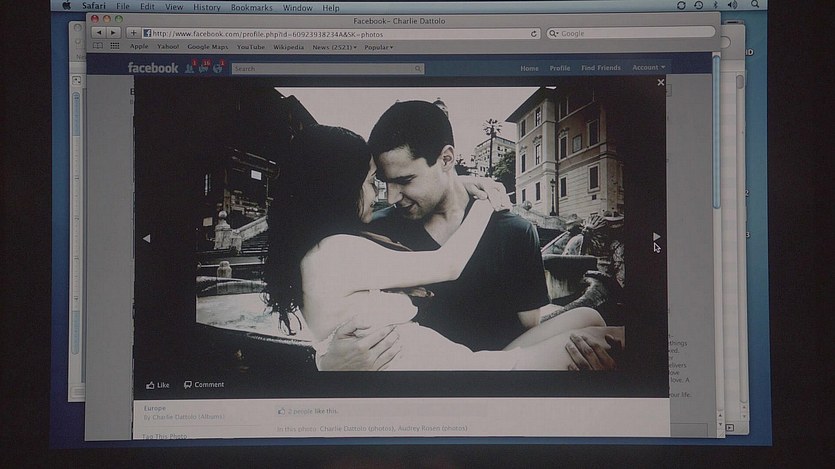Viewport: 835px width, 469px height.
Task: Click the Google search field
Action: pyautogui.click(x=631, y=33)
